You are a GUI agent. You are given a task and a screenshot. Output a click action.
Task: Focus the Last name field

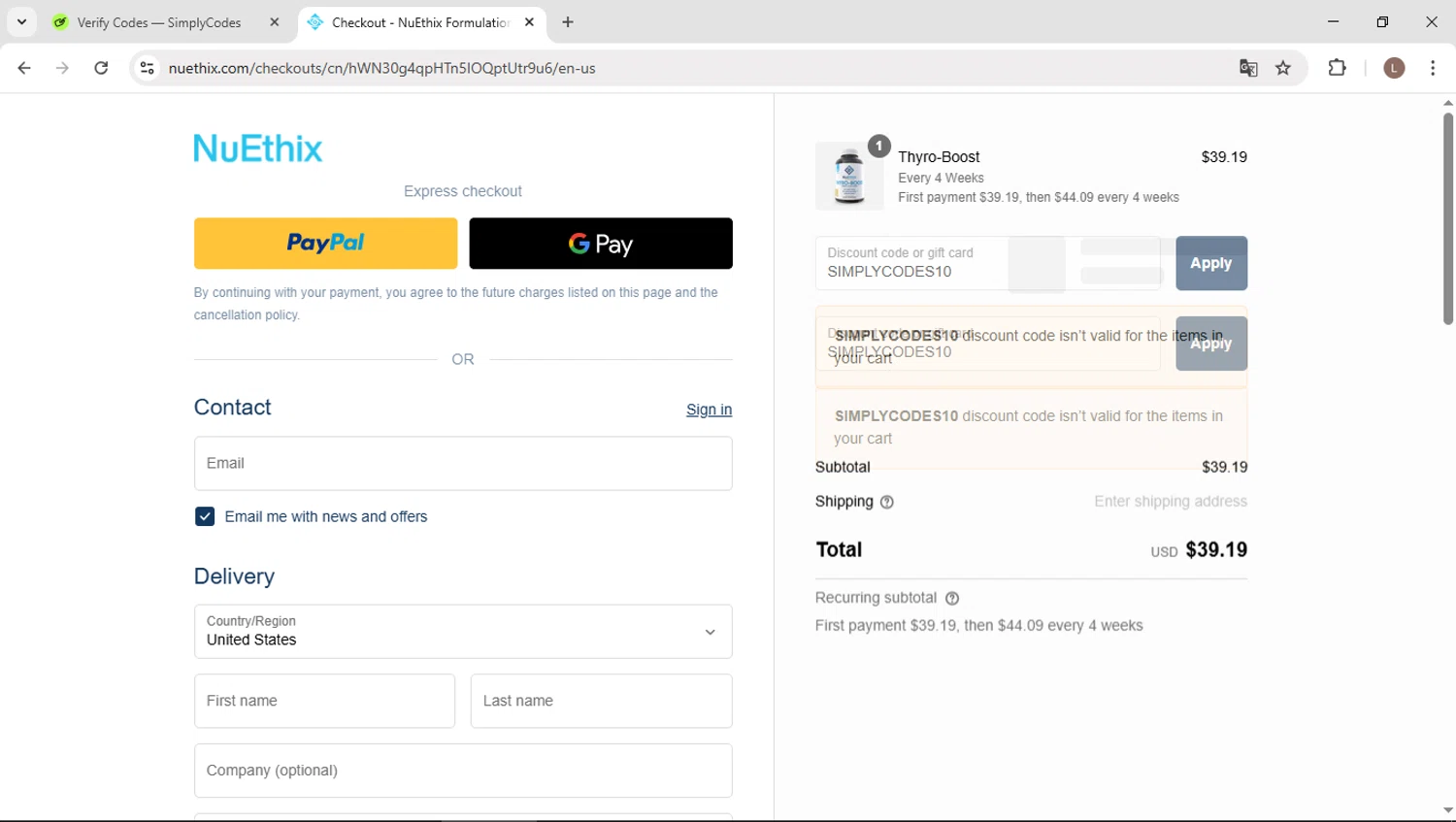tap(601, 701)
